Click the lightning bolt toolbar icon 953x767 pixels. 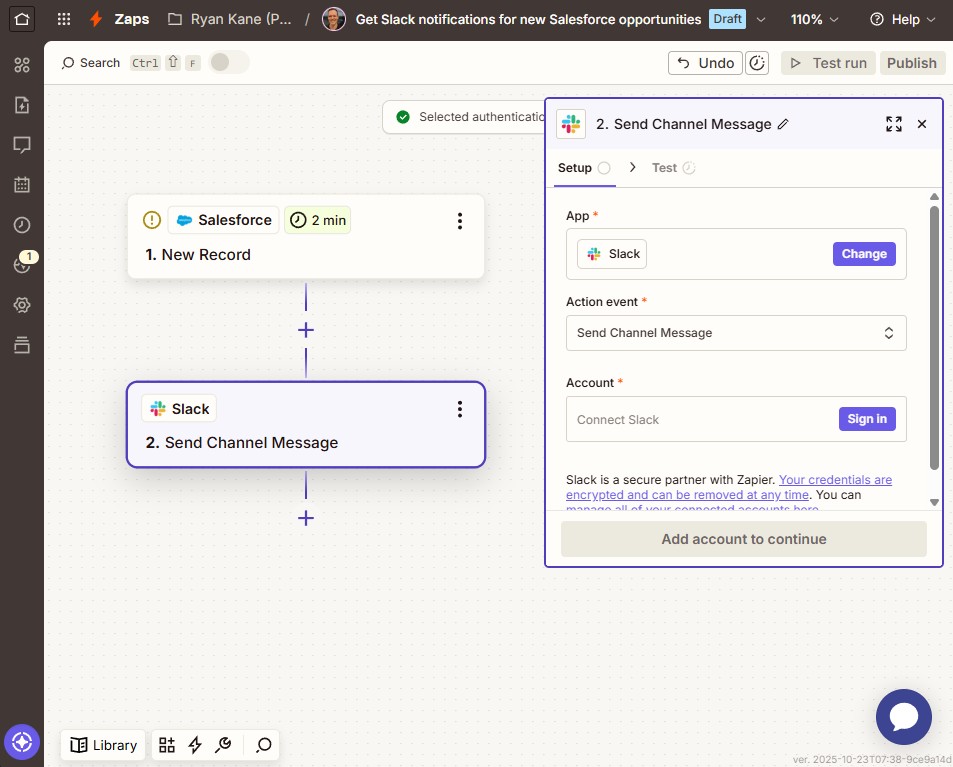pyautogui.click(x=194, y=745)
